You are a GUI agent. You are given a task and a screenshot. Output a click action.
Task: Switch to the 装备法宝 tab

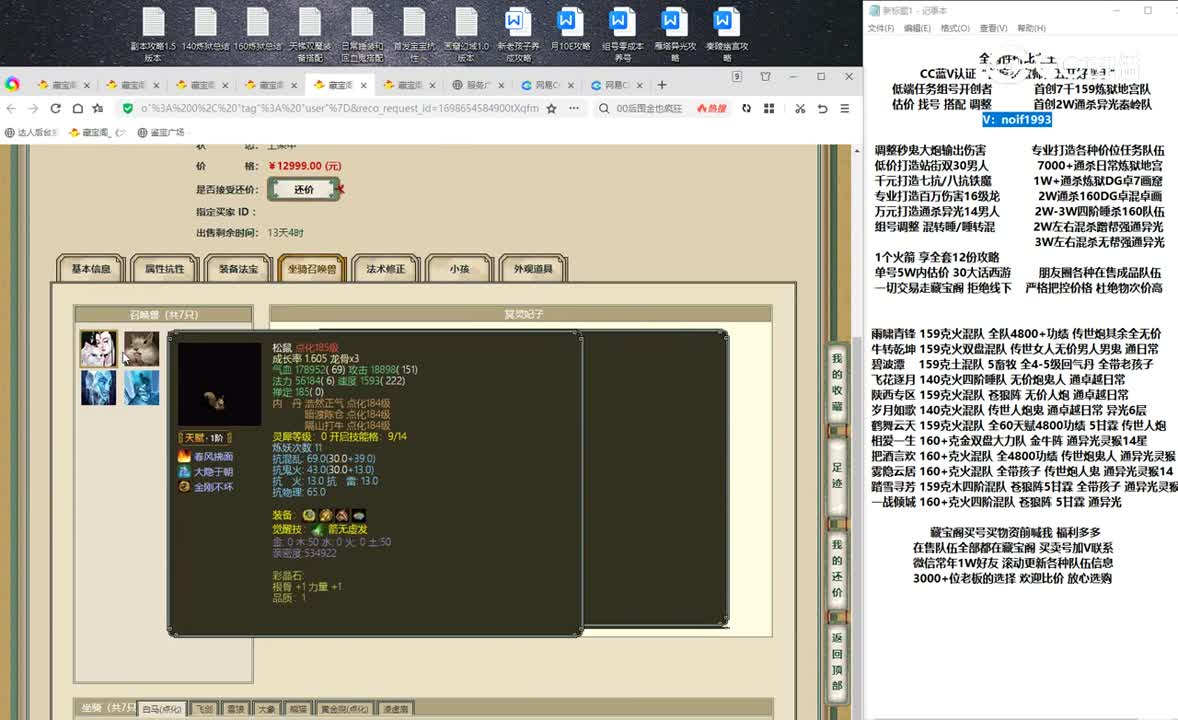[238, 269]
